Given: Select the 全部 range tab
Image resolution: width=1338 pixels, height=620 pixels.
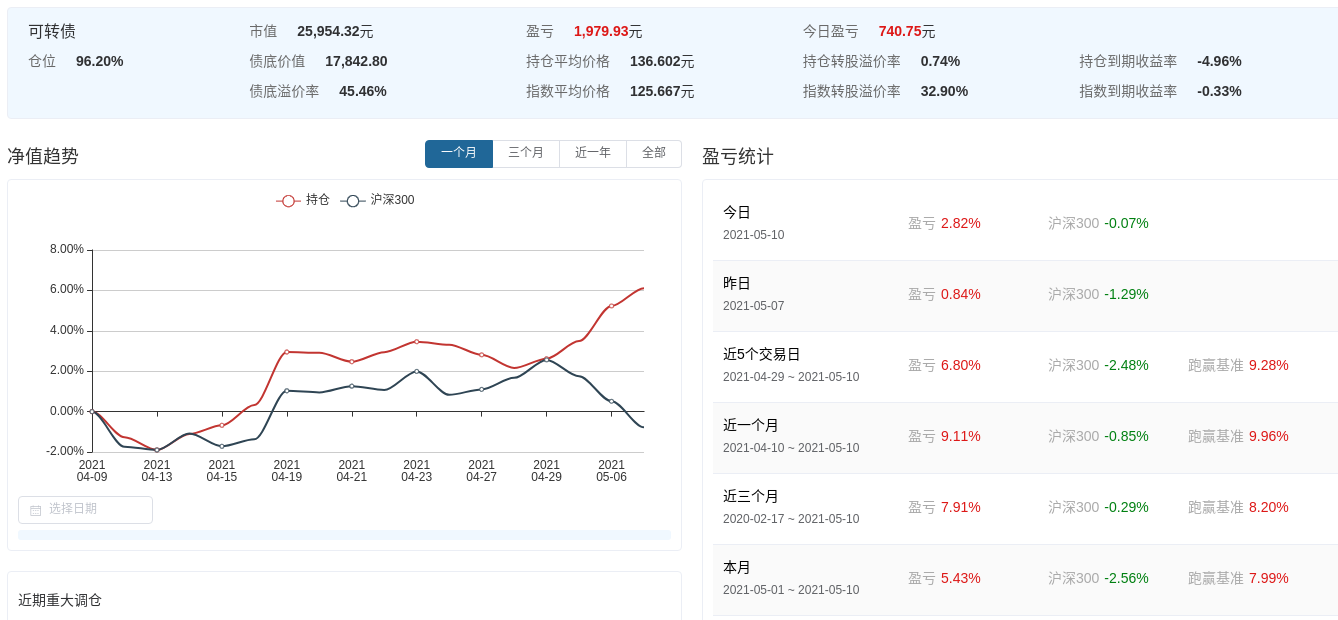Looking at the screenshot, I should [x=654, y=154].
